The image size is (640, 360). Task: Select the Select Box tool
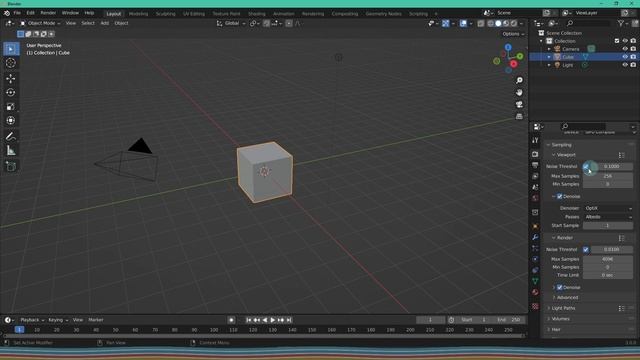11,49
